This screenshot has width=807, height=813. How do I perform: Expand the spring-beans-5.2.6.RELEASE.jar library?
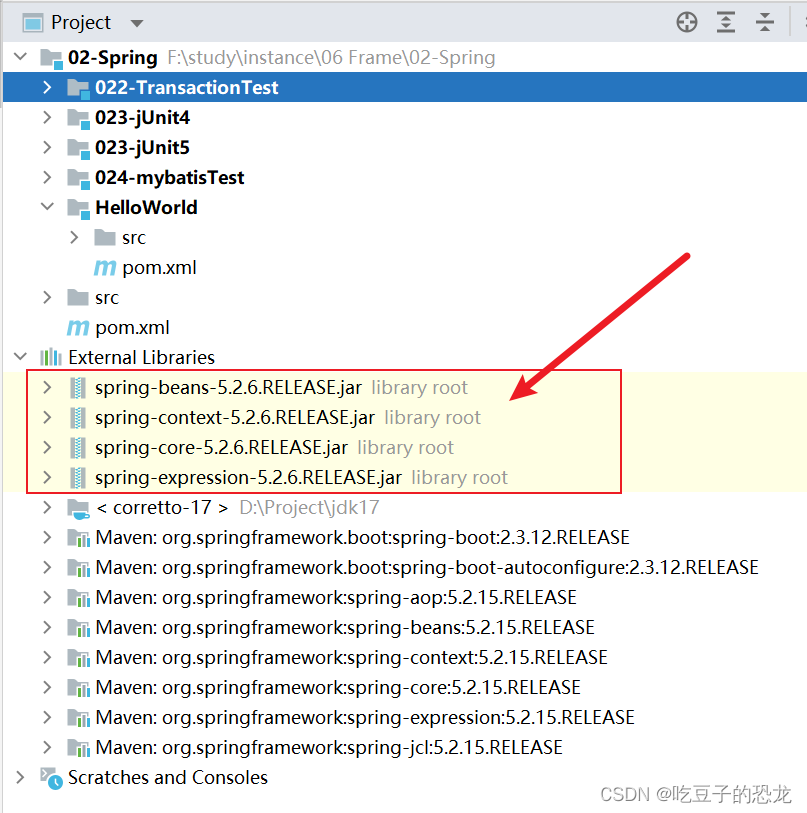pyautogui.click(x=47, y=387)
